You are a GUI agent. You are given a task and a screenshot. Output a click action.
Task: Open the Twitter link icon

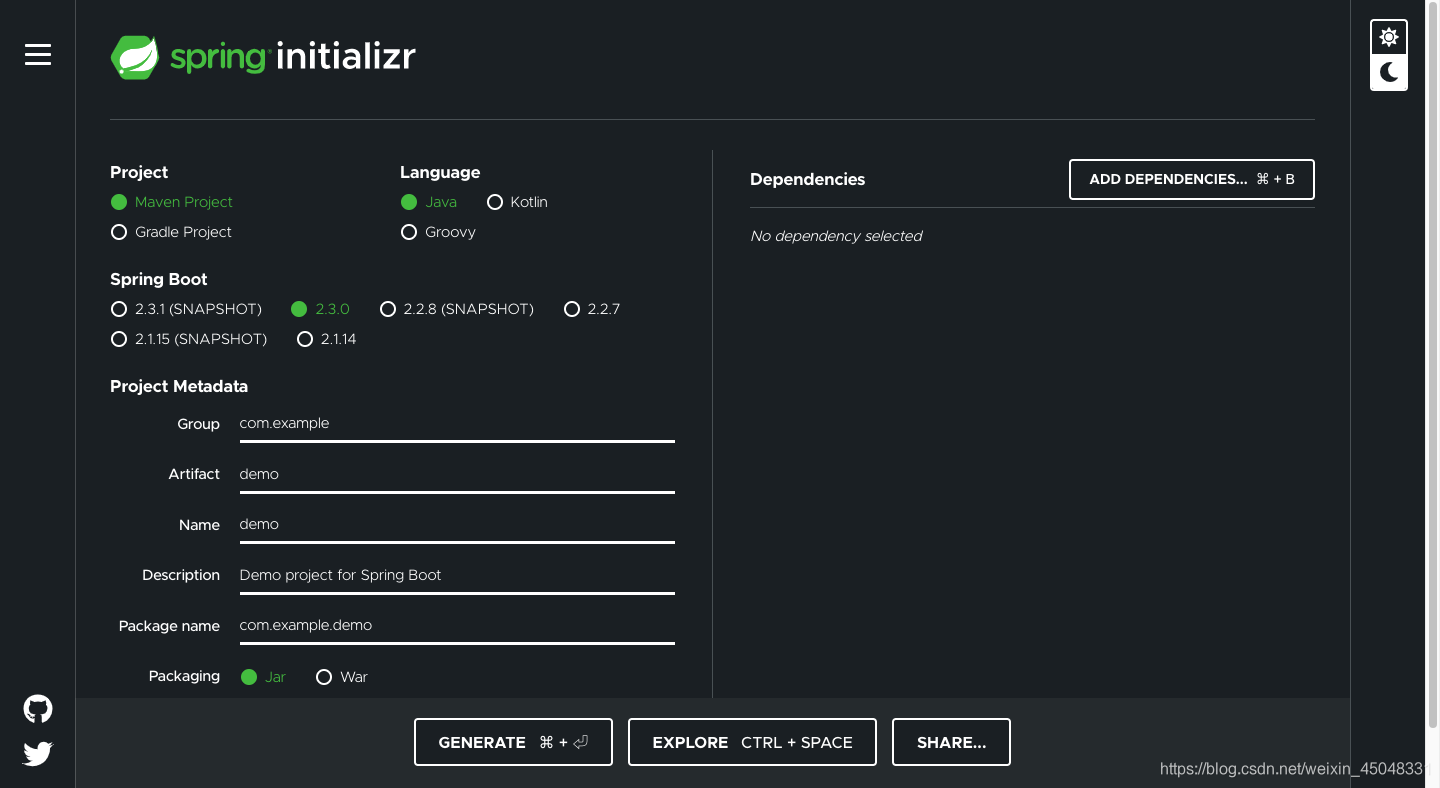(x=38, y=753)
